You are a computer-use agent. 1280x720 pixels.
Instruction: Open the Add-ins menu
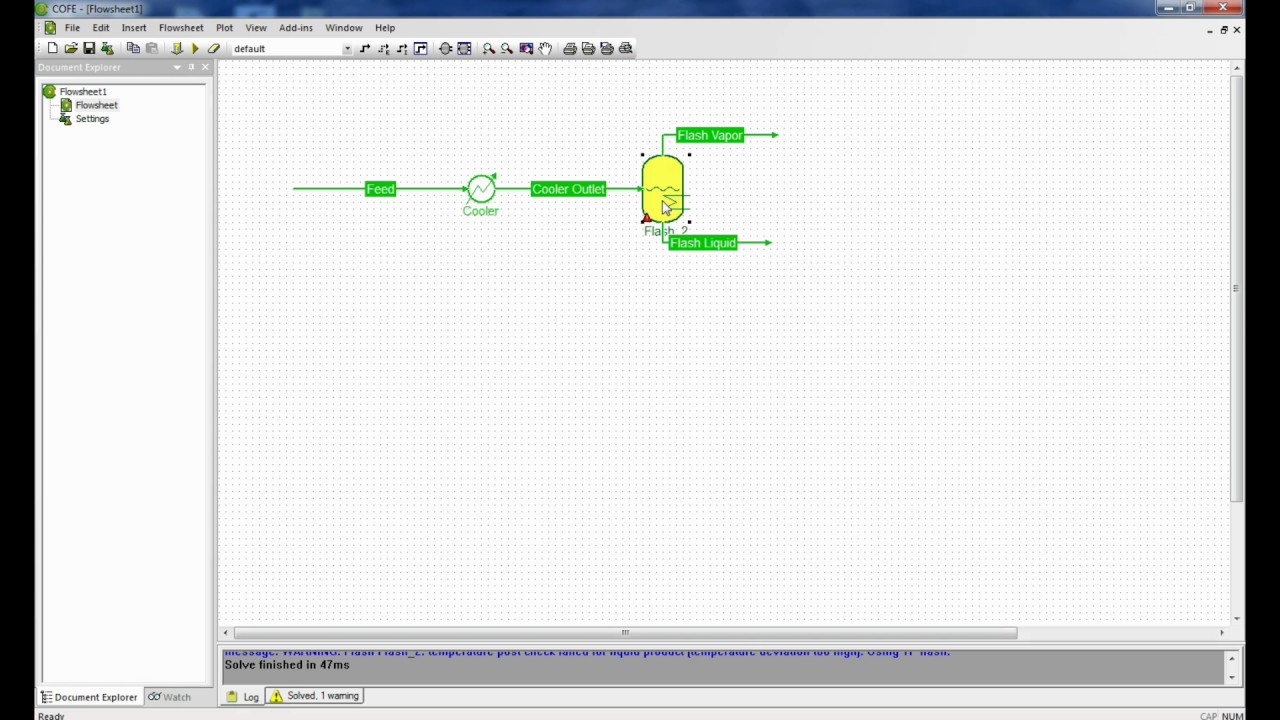[296, 28]
